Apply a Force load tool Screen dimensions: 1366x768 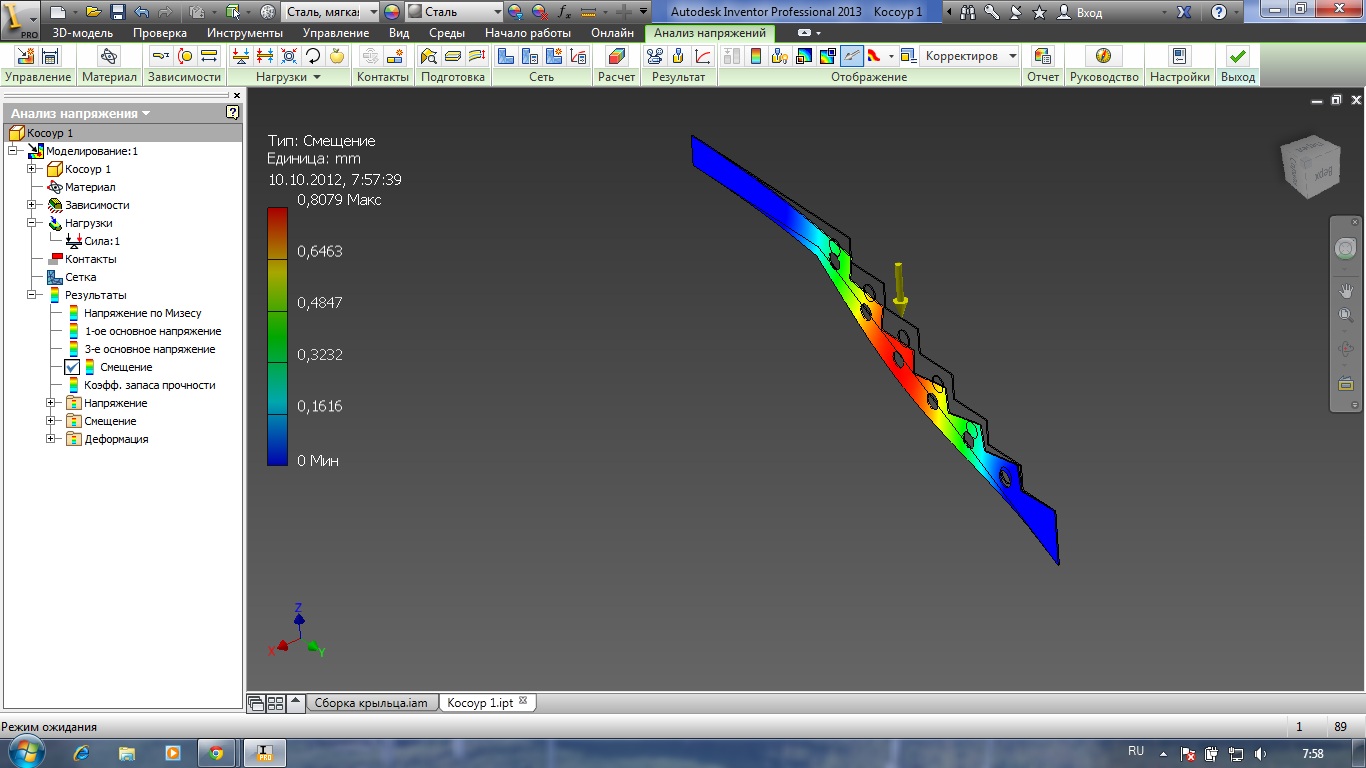pyautogui.click(x=240, y=56)
